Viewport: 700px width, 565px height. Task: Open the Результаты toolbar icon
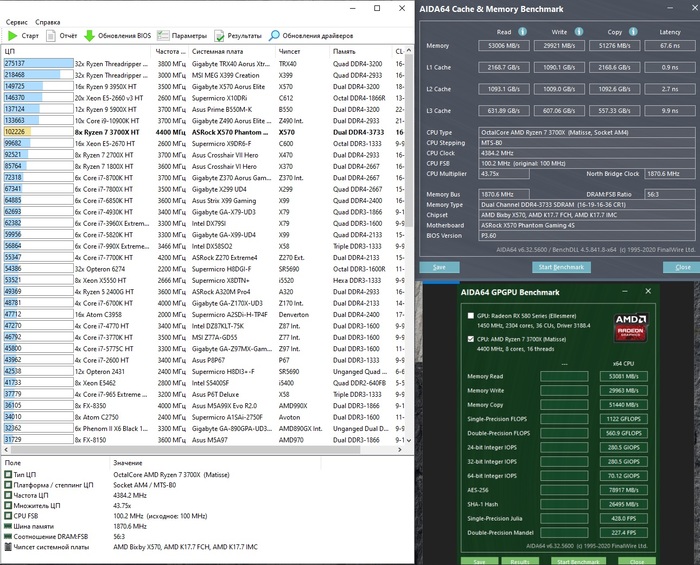click(x=219, y=36)
